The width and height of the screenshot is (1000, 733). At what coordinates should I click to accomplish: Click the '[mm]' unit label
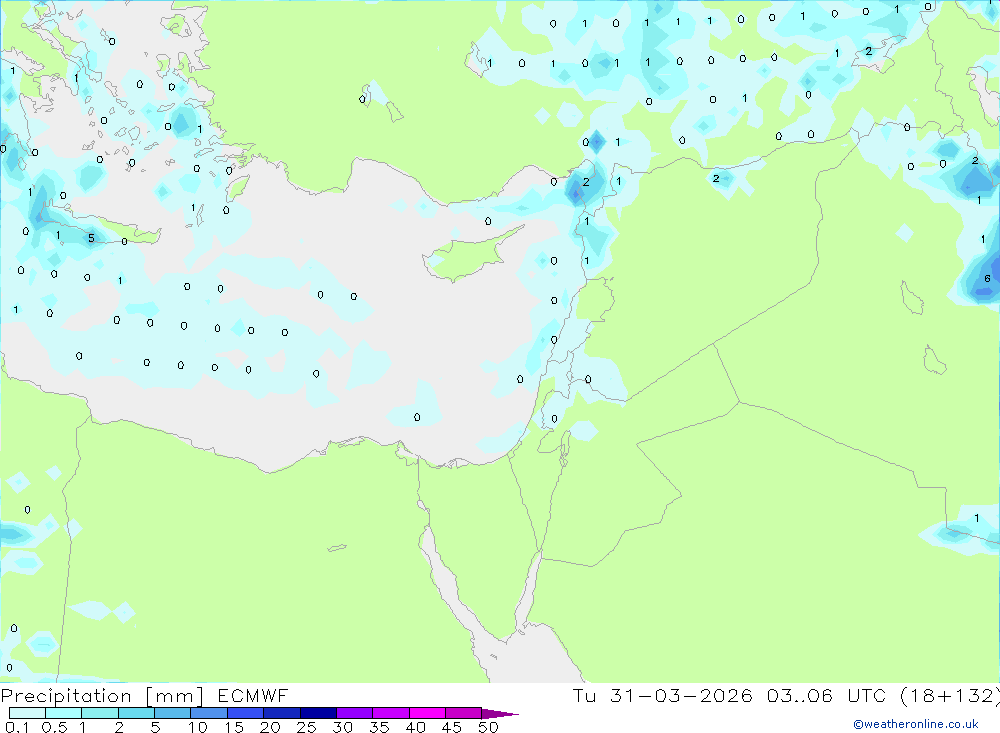click(174, 696)
